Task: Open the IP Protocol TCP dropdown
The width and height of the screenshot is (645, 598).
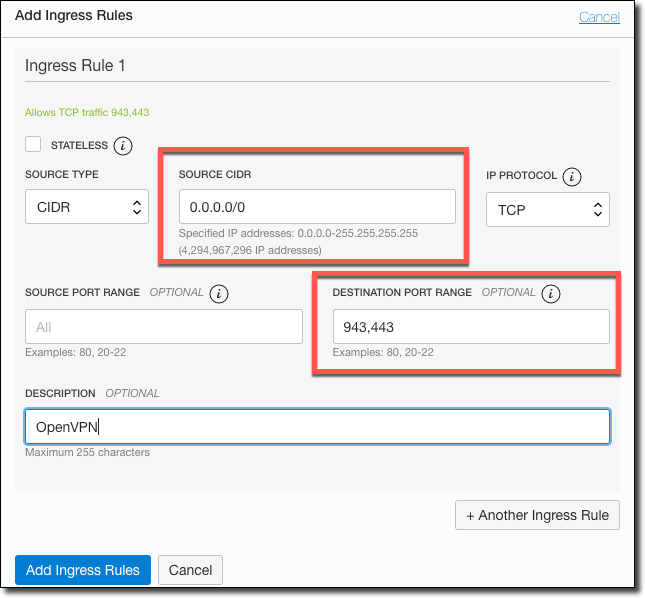Action: (547, 209)
